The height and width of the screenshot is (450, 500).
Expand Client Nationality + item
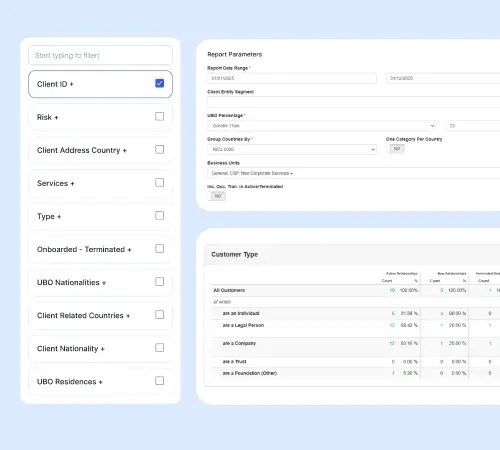(100, 348)
